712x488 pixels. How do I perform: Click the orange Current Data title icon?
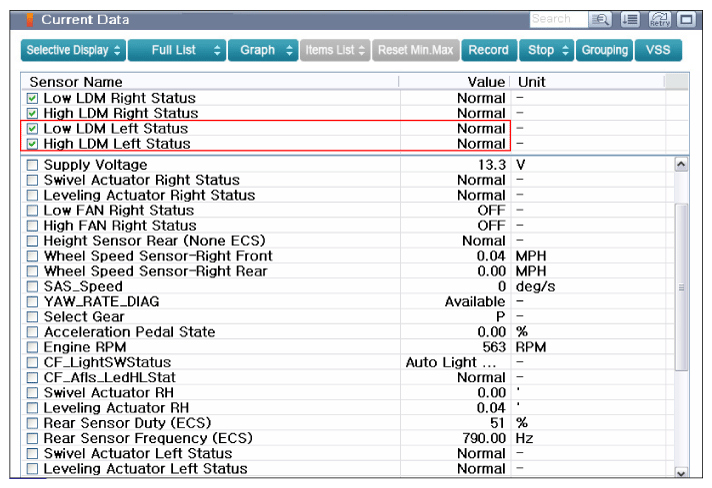[x=30, y=20]
